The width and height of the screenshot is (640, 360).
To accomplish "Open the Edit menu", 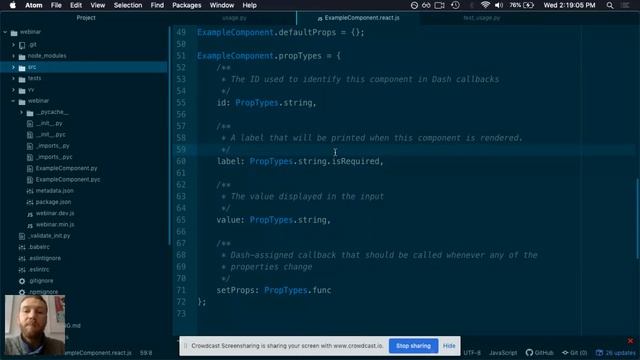I will (76, 5).
